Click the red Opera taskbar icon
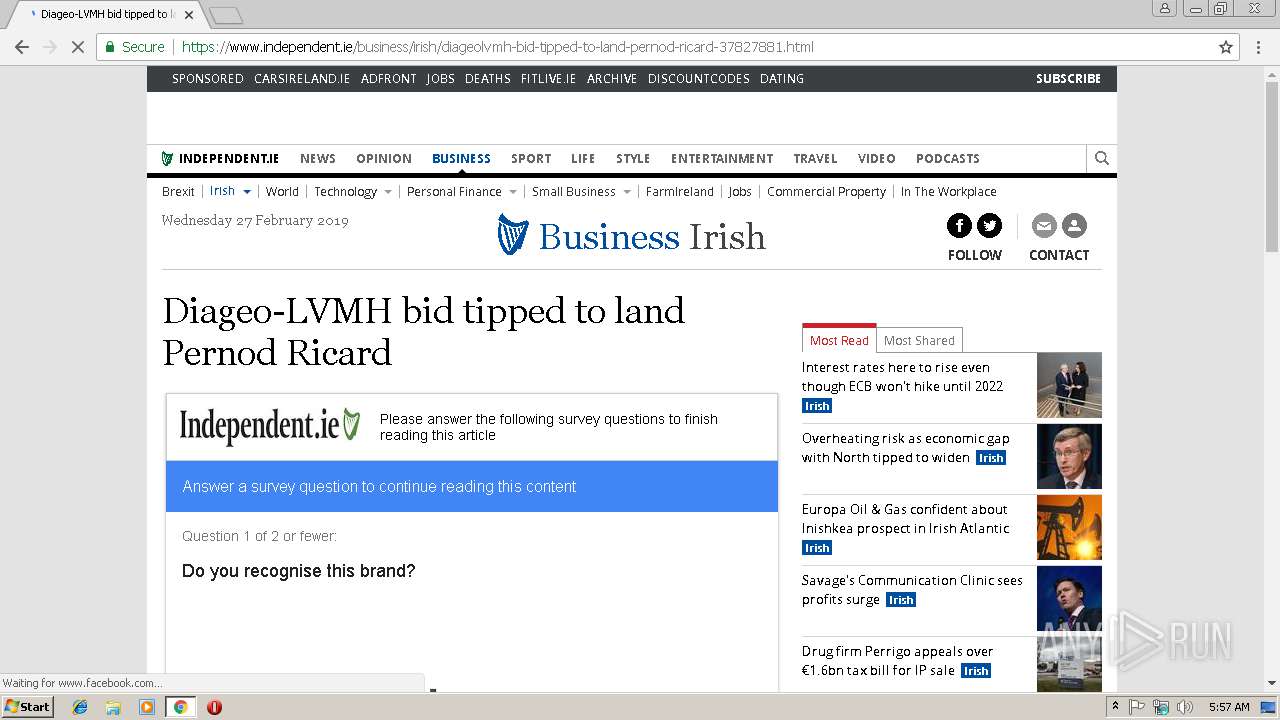 click(214, 707)
